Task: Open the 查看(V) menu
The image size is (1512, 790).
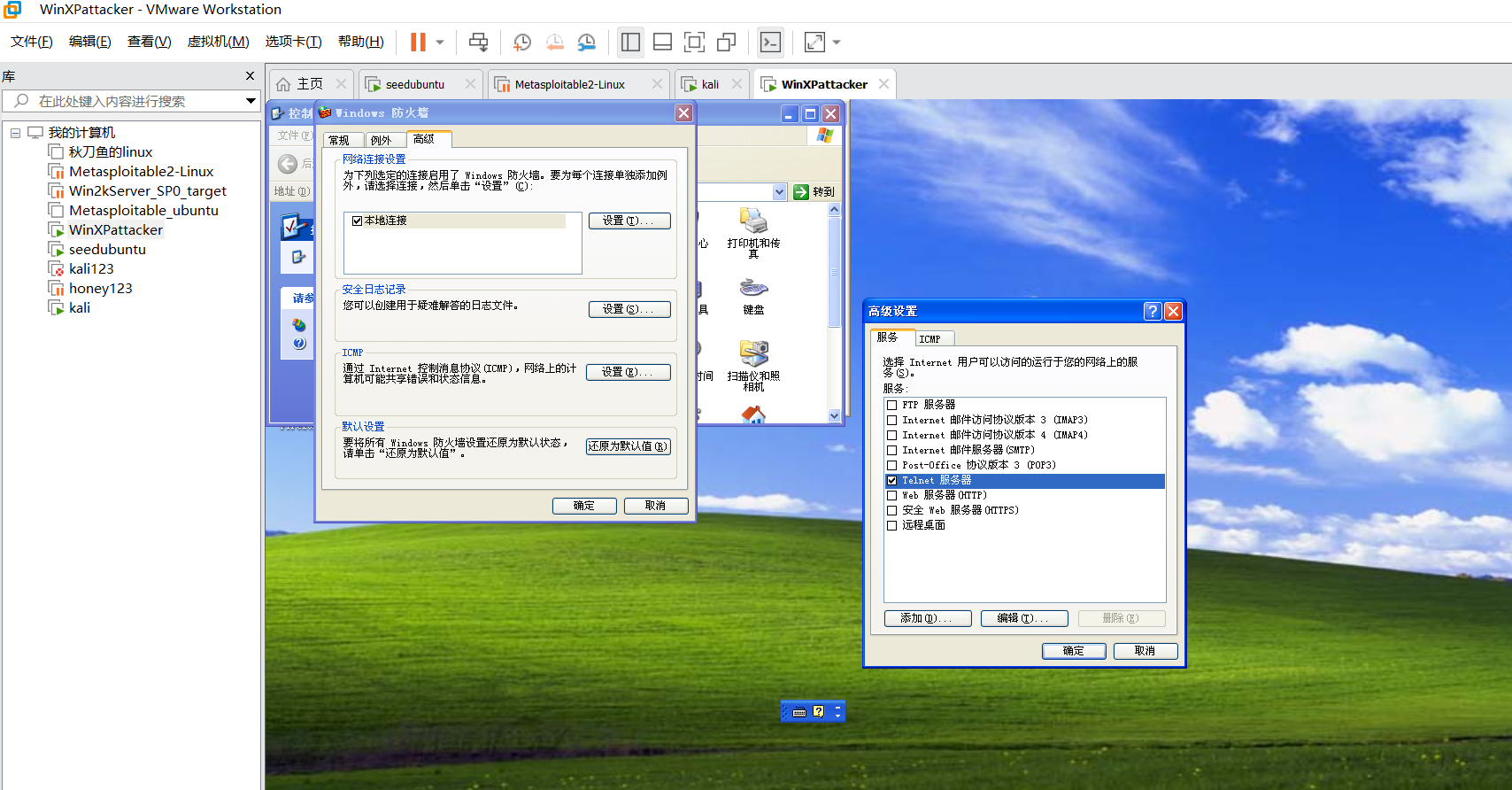Action: (149, 42)
